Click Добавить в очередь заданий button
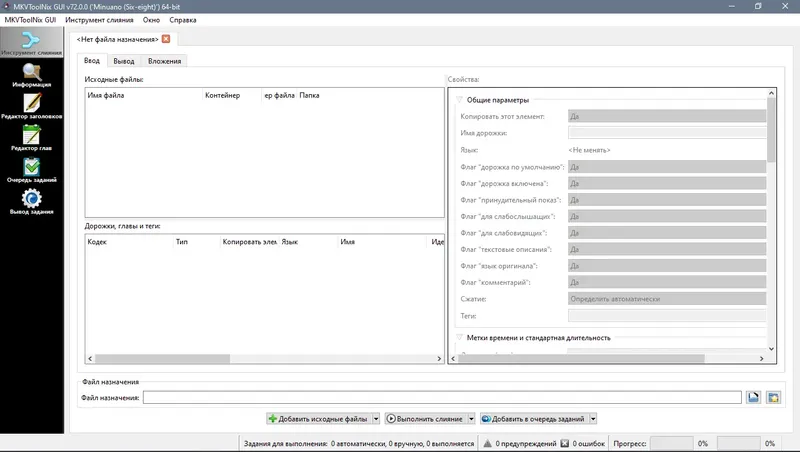The image size is (800, 452). pyautogui.click(x=534, y=419)
